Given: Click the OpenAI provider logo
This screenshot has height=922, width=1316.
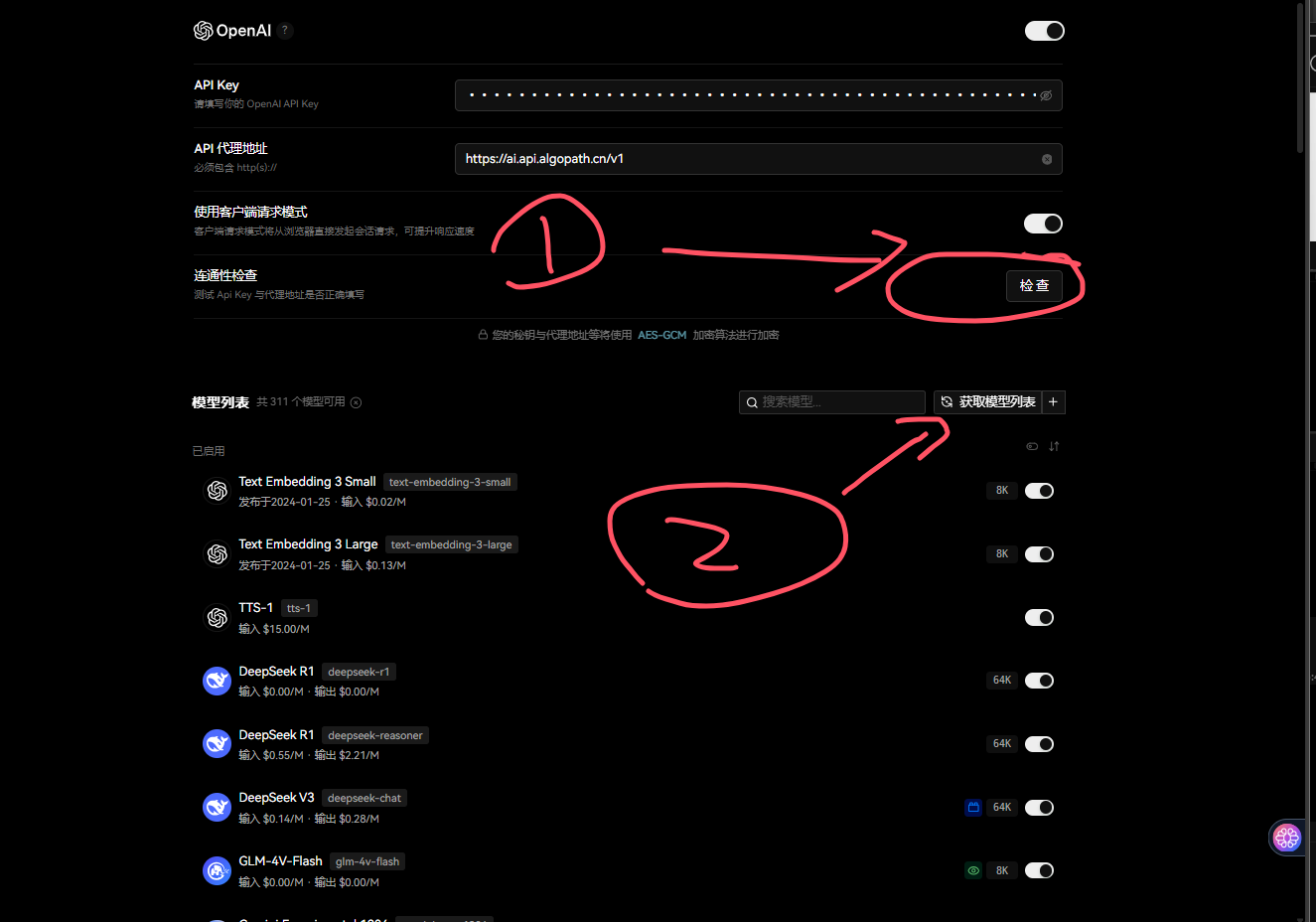Looking at the screenshot, I should [232, 31].
